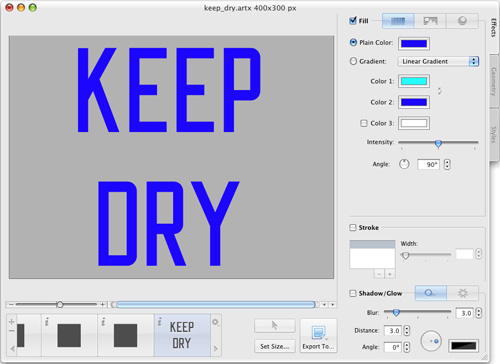Click the horizontal canvas scrollbar thumb

(216, 305)
